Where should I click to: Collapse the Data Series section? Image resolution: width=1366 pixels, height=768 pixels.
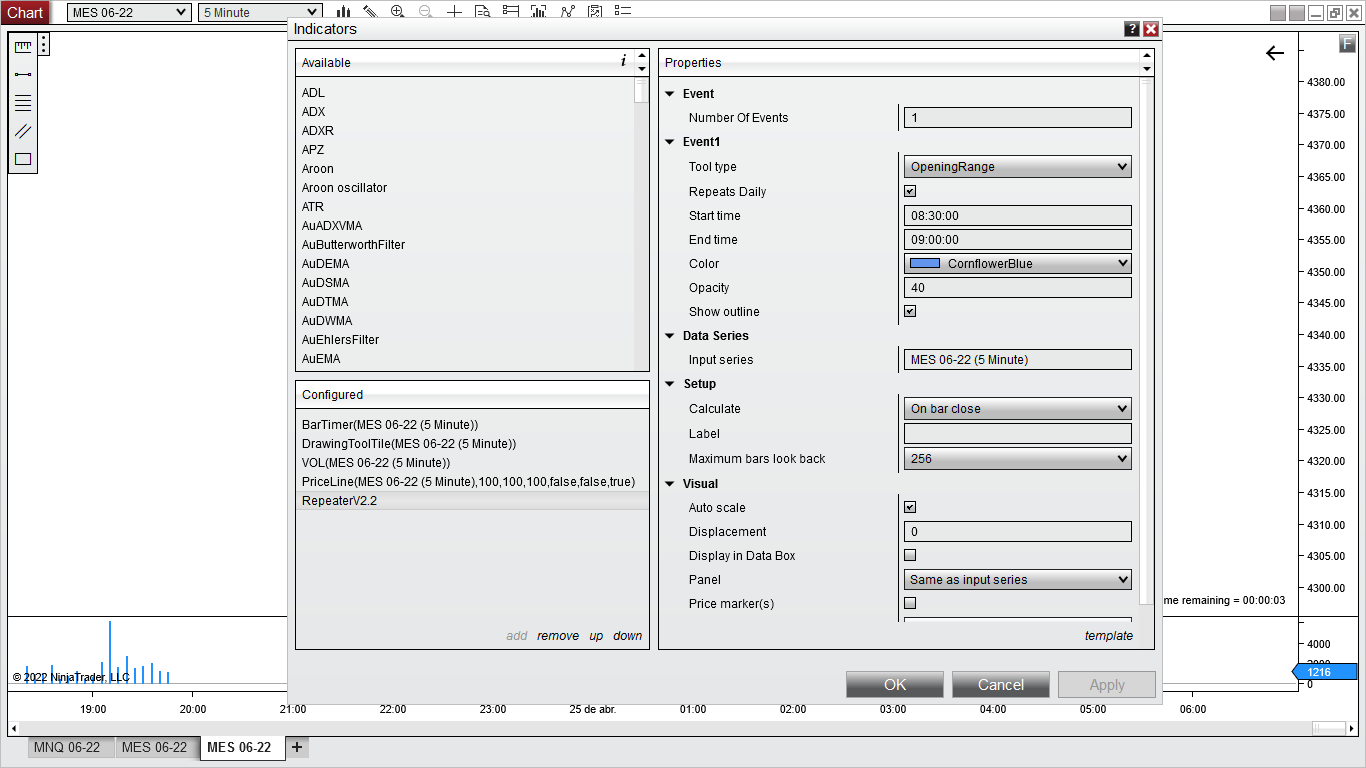pos(670,336)
